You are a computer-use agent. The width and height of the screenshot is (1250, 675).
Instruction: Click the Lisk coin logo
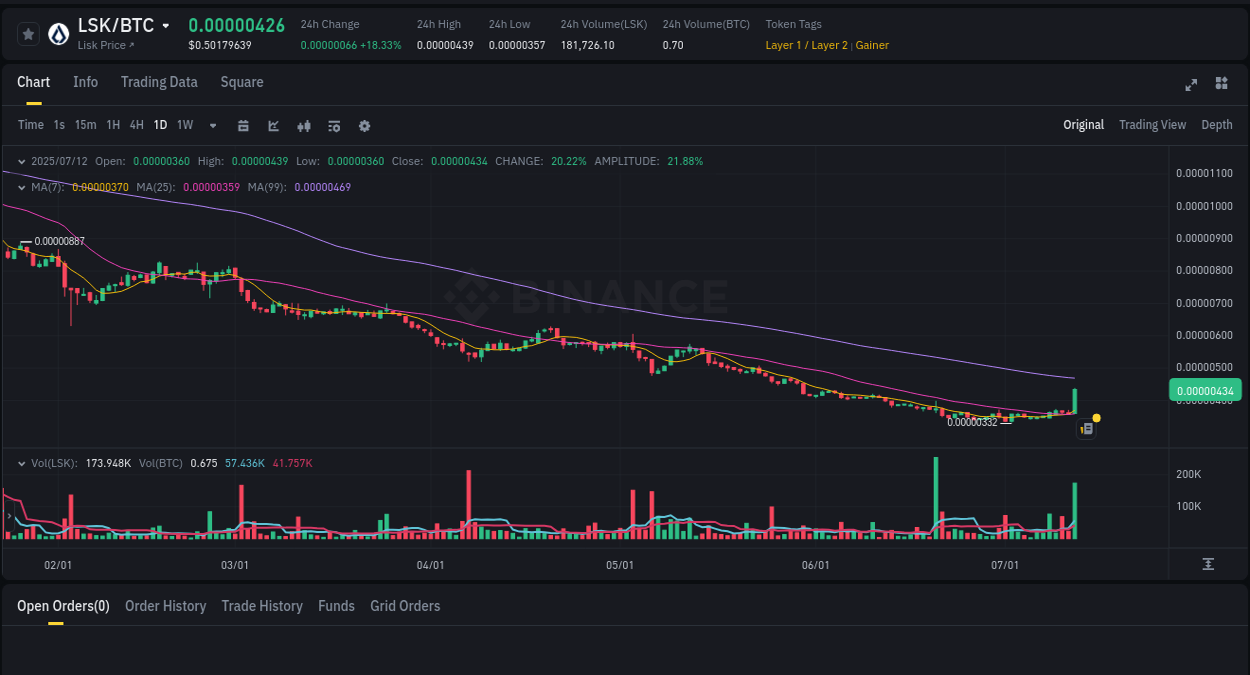tap(57, 33)
